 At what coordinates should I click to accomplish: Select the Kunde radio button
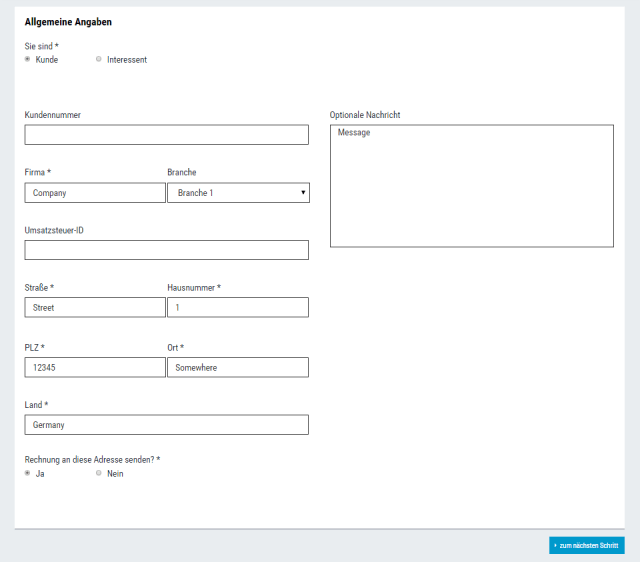tap(28, 59)
